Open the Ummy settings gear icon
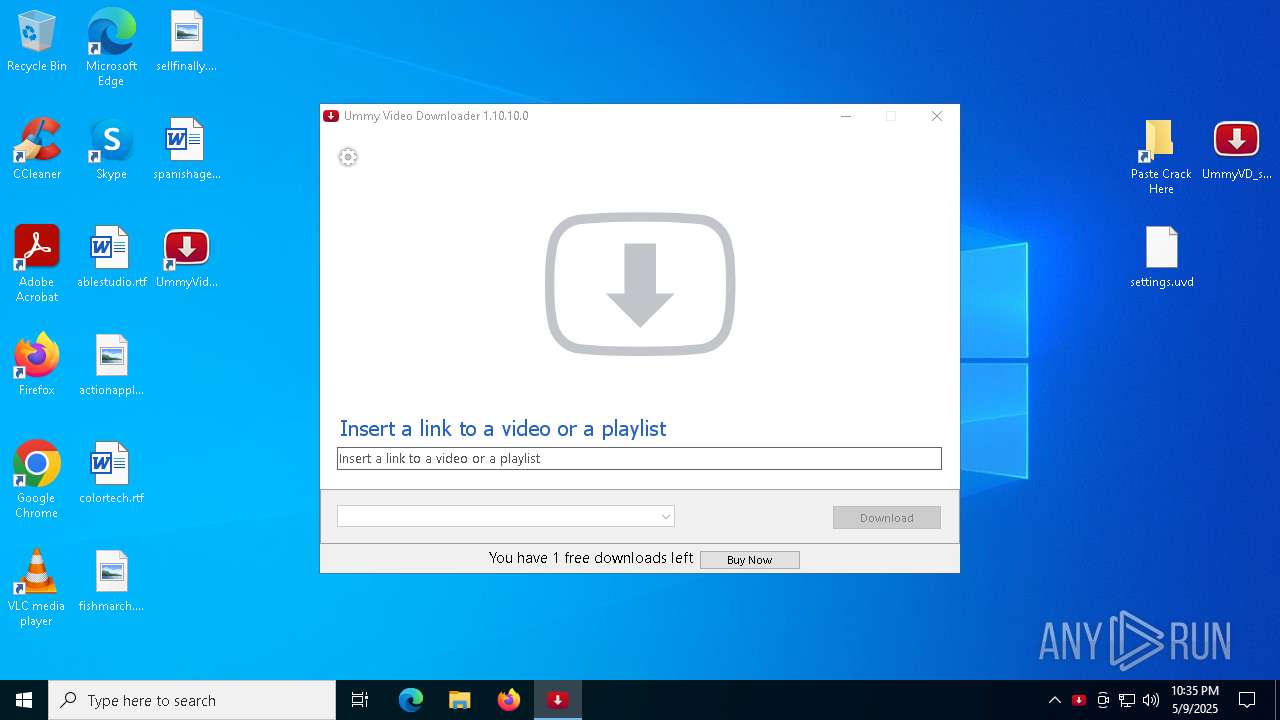 pyautogui.click(x=348, y=157)
